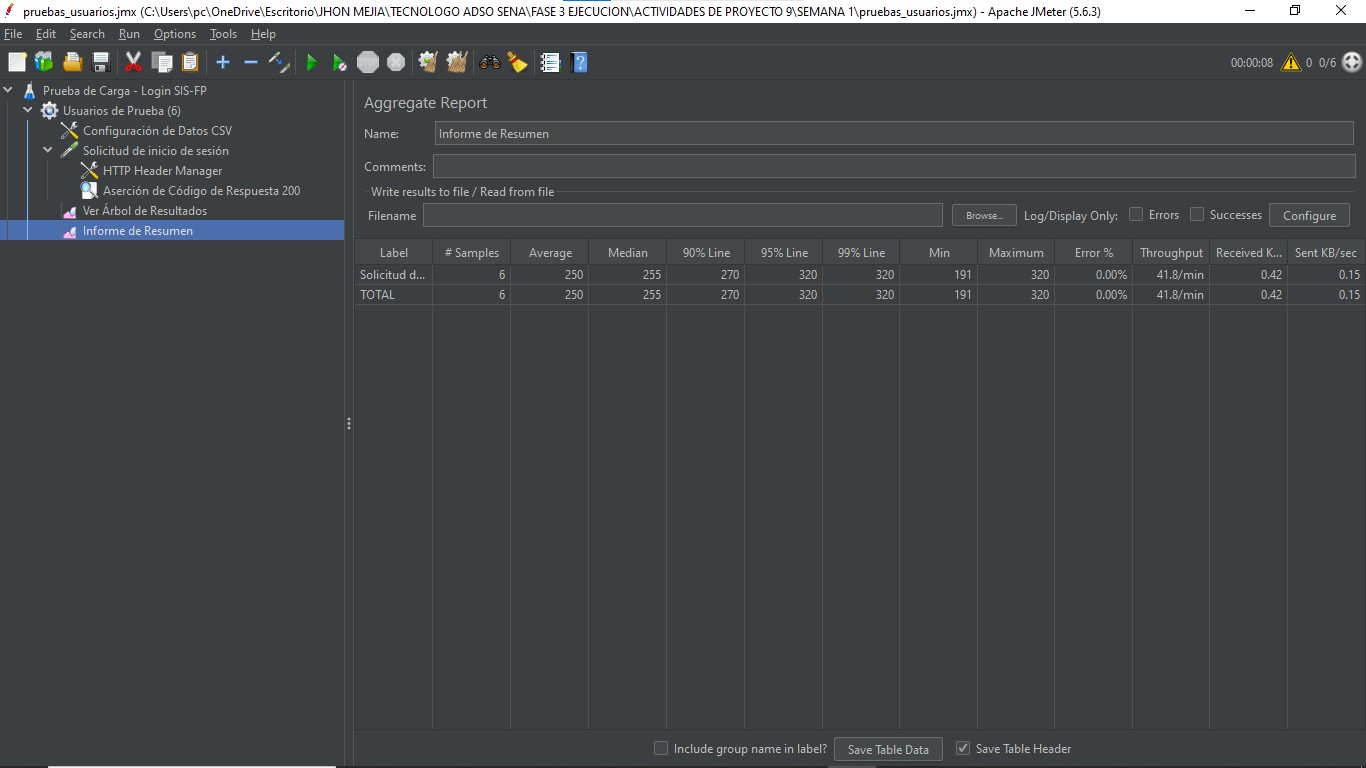Click Start no pauses icon
The height and width of the screenshot is (768, 1366).
(340, 62)
